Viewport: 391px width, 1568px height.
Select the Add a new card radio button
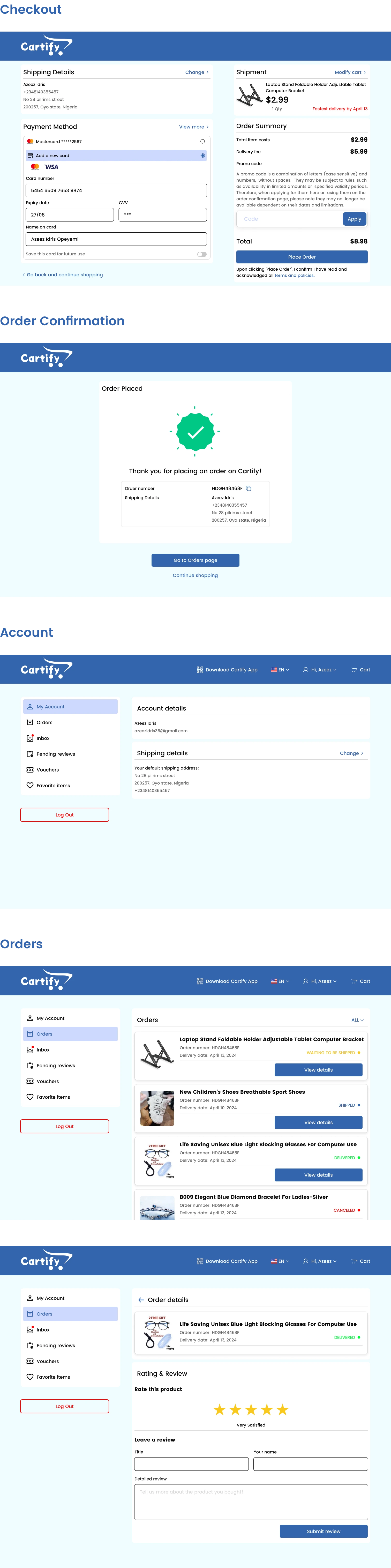202,156
